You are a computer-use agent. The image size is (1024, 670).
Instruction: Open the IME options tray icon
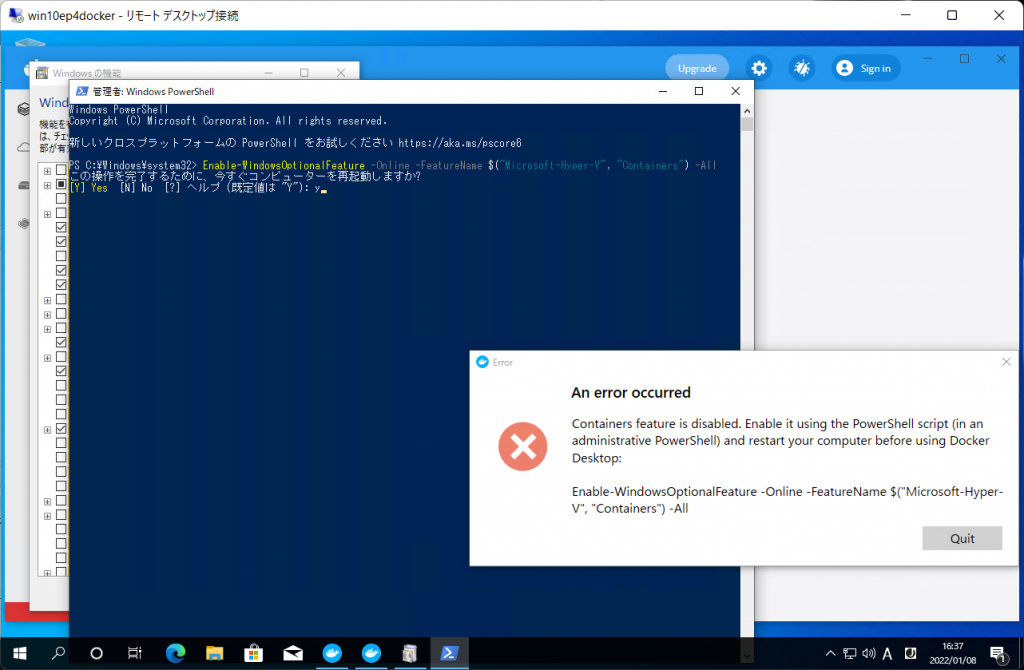tap(910, 653)
